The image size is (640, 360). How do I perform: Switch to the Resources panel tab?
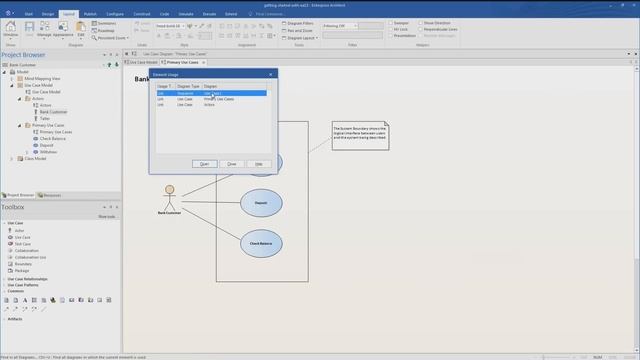[49, 196]
